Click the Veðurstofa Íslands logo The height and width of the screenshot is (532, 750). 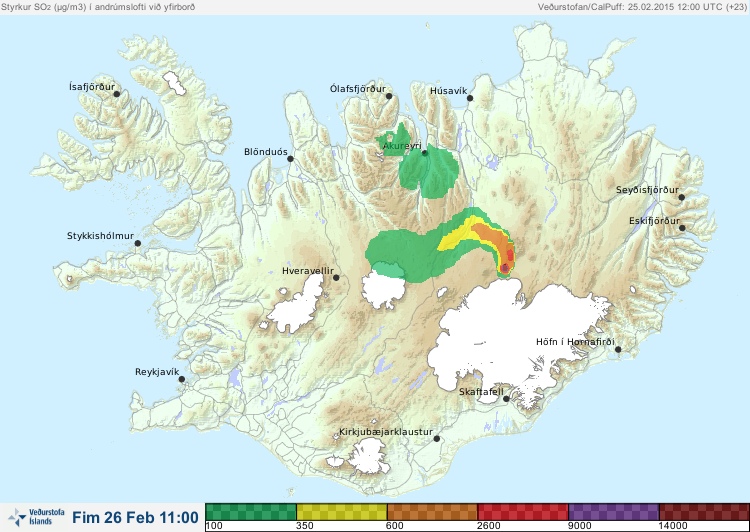coord(36,517)
